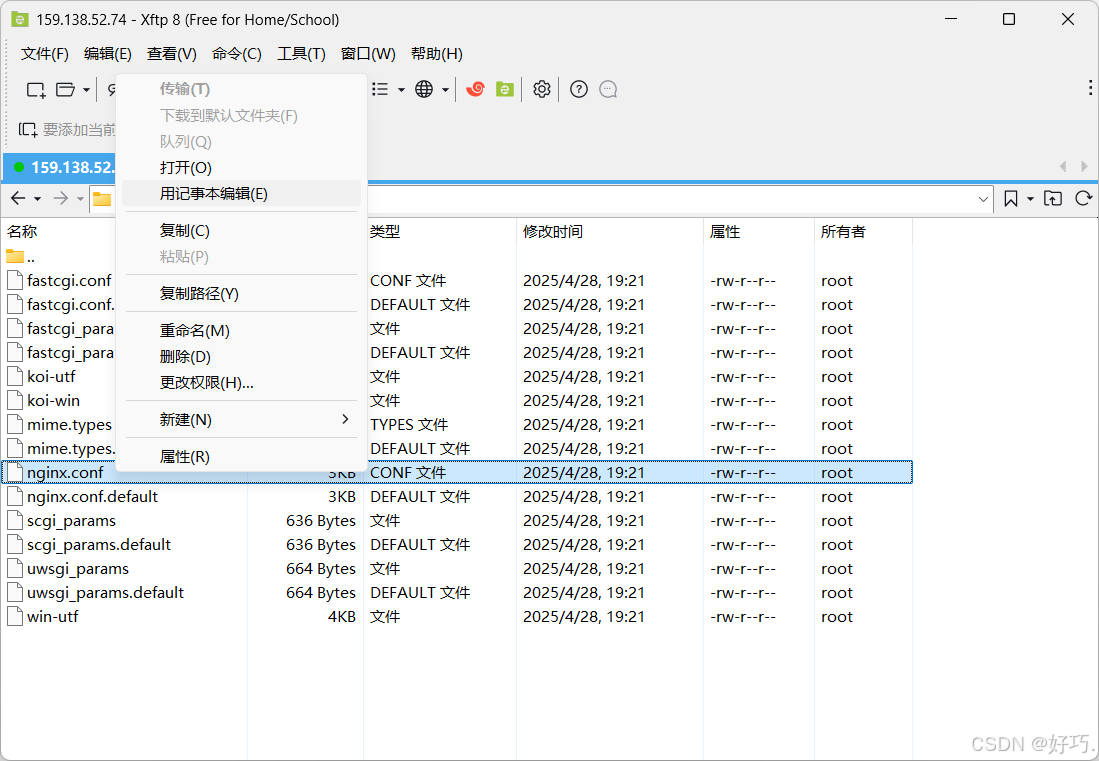Choose 属性(R) in context menu
Image resolution: width=1099 pixels, height=761 pixels.
tap(241, 457)
